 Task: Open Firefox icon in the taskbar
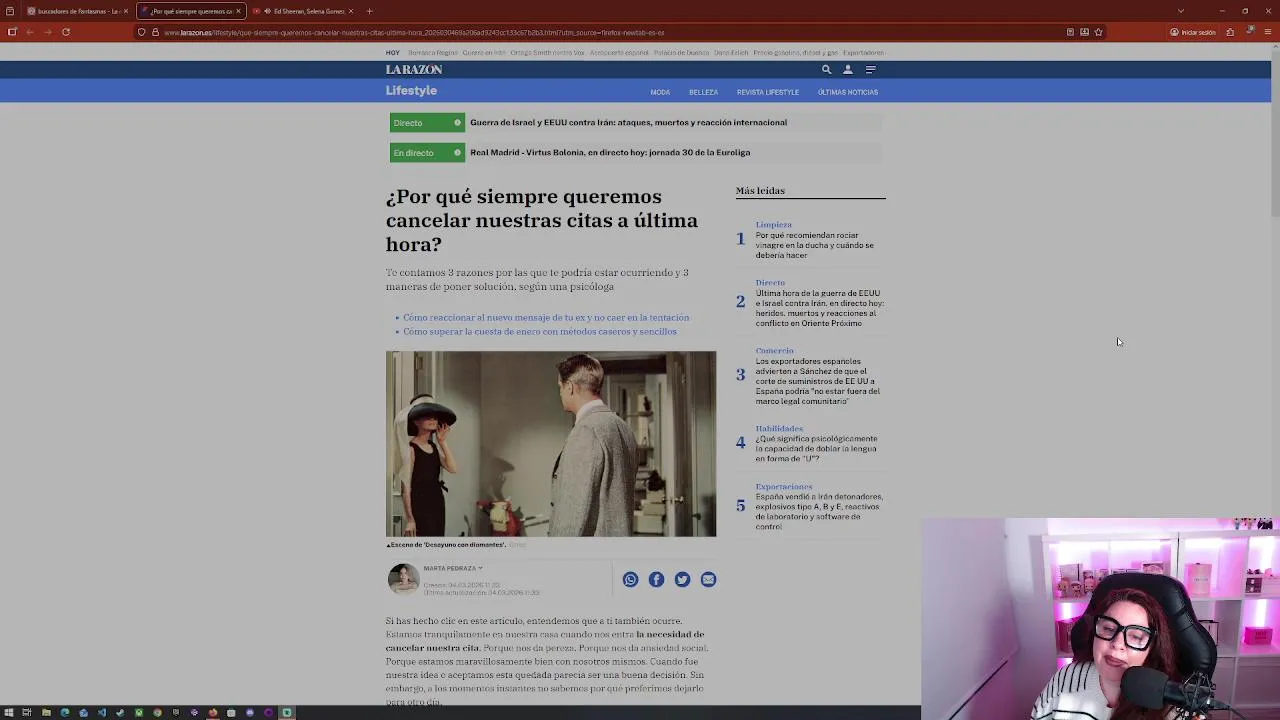coord(213,713)
